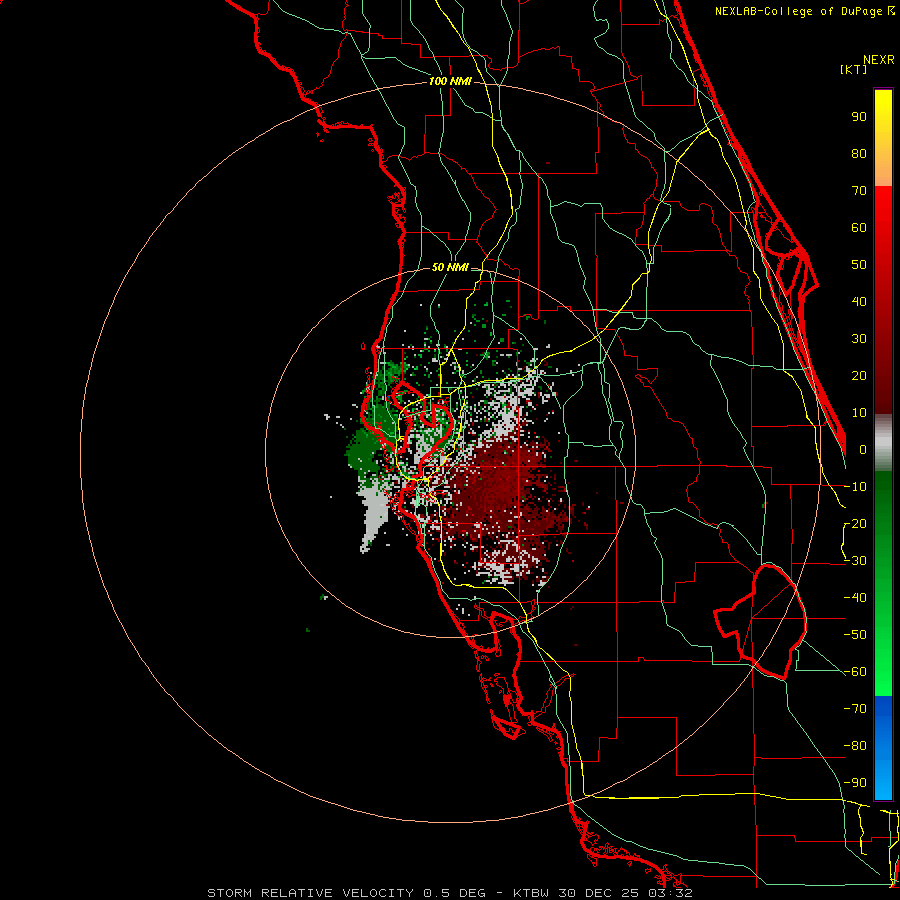Click the "[KT]" units label above scale
Image resolution: width=900 pixels, height=900 pixels.
854,69
